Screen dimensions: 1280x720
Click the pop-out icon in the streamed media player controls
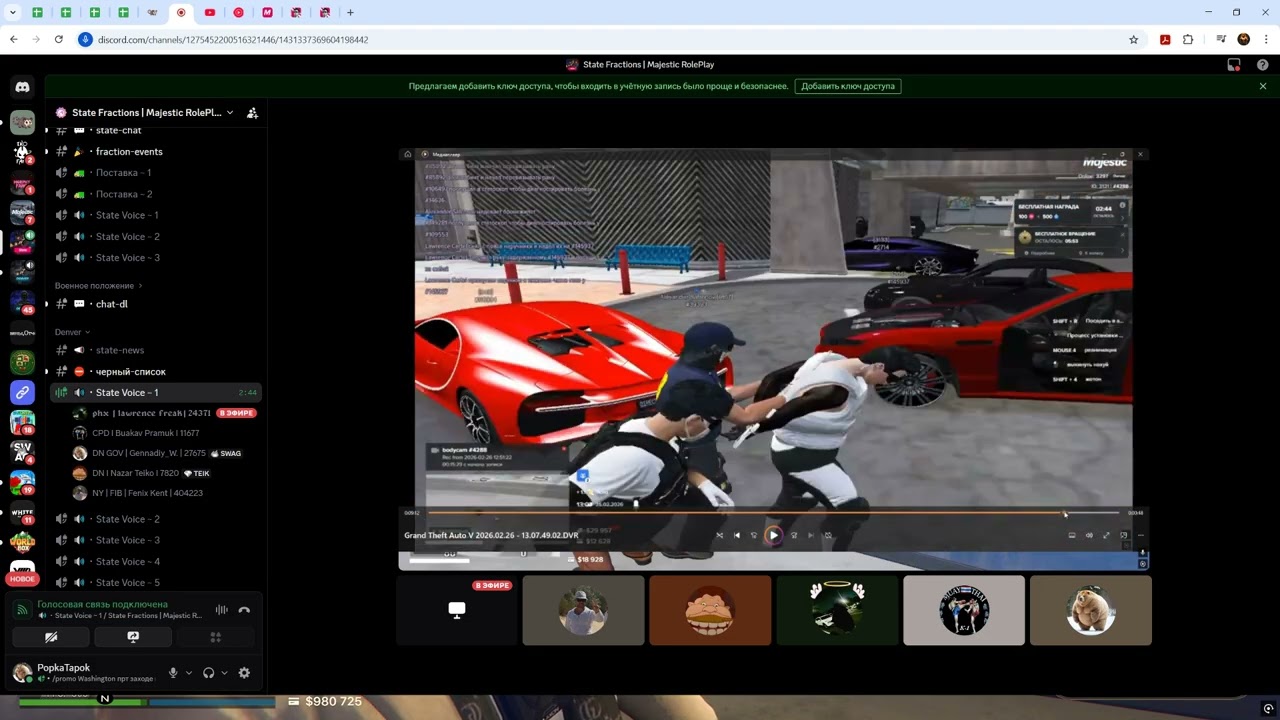coord(1123,535)
